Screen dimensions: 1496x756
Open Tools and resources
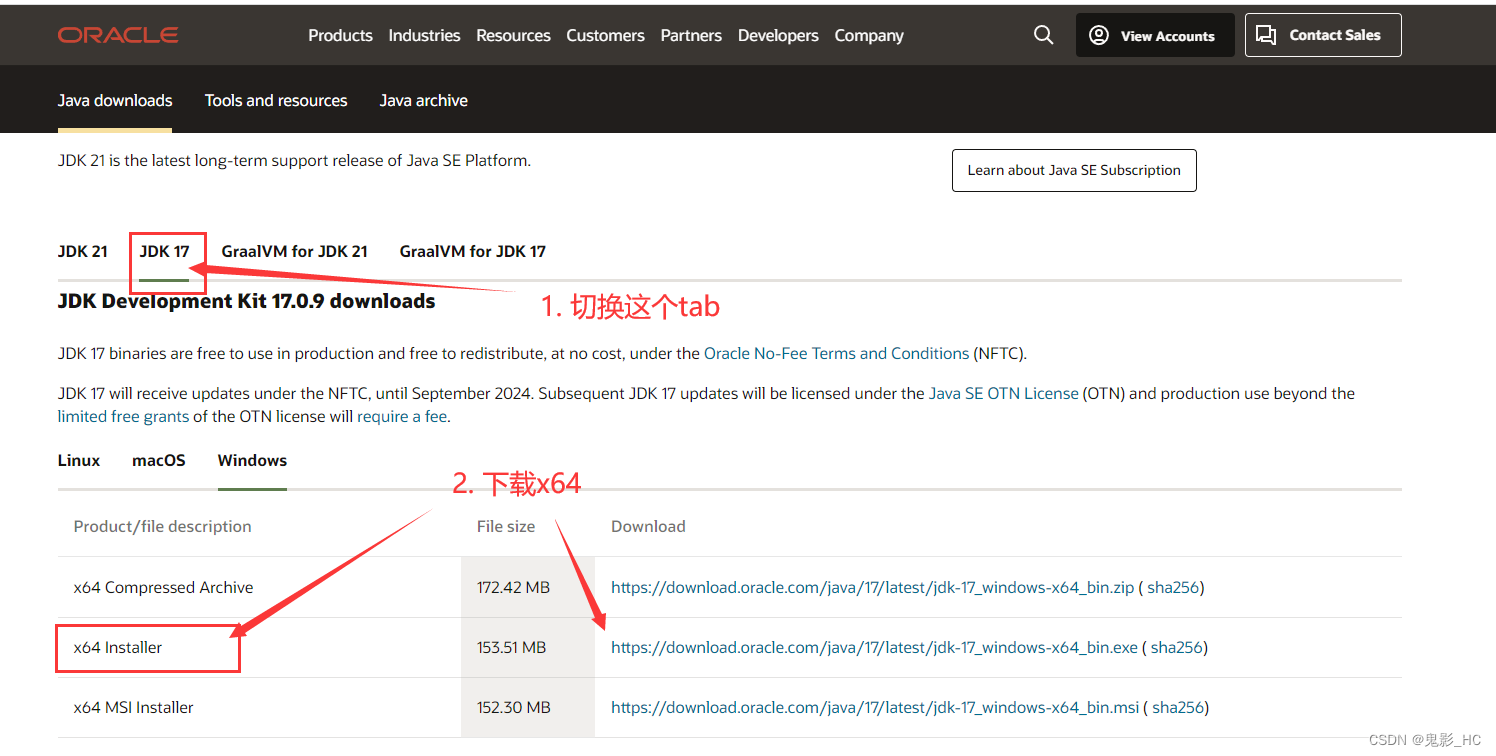pos(276,100)
